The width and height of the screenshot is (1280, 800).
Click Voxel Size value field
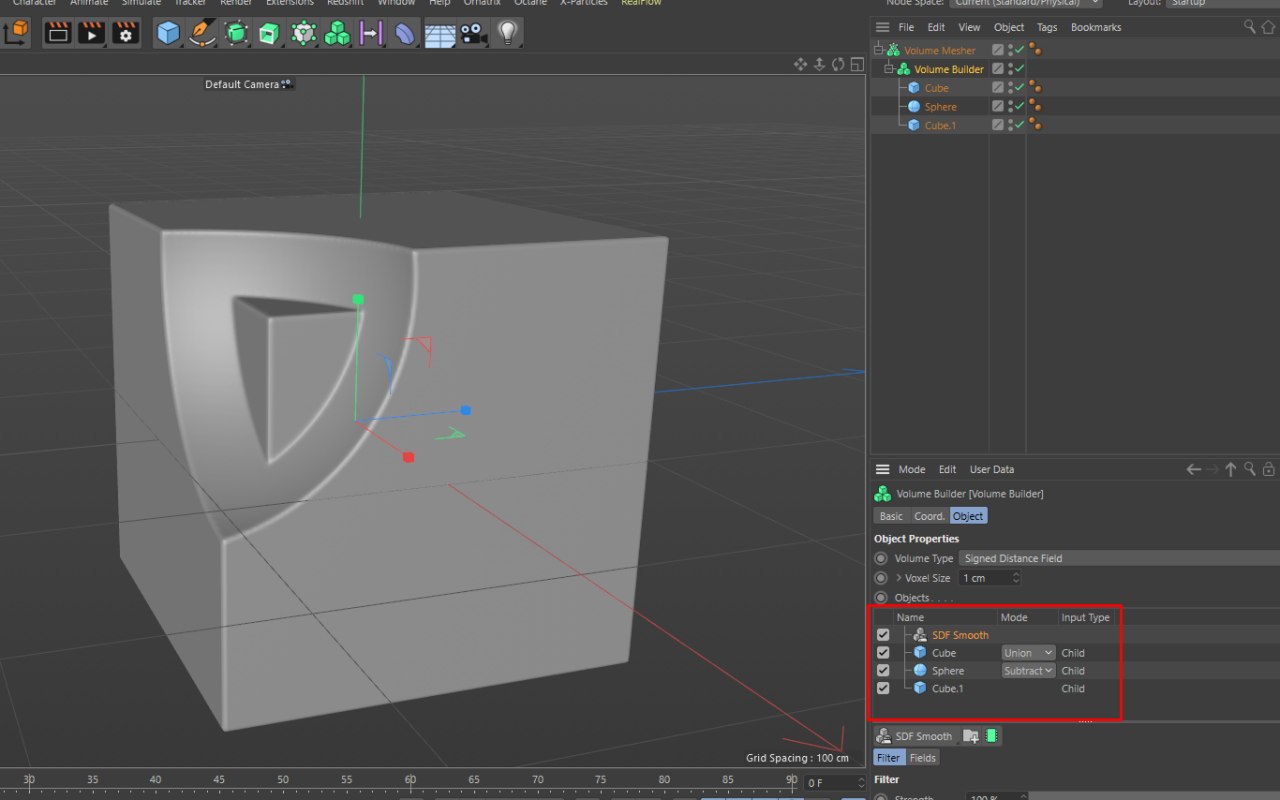[985, 578]
